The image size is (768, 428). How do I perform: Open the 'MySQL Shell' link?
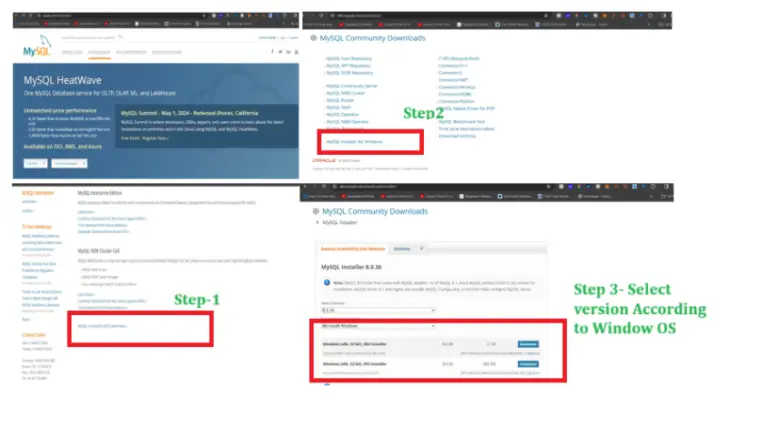click(x=338, y=107)
